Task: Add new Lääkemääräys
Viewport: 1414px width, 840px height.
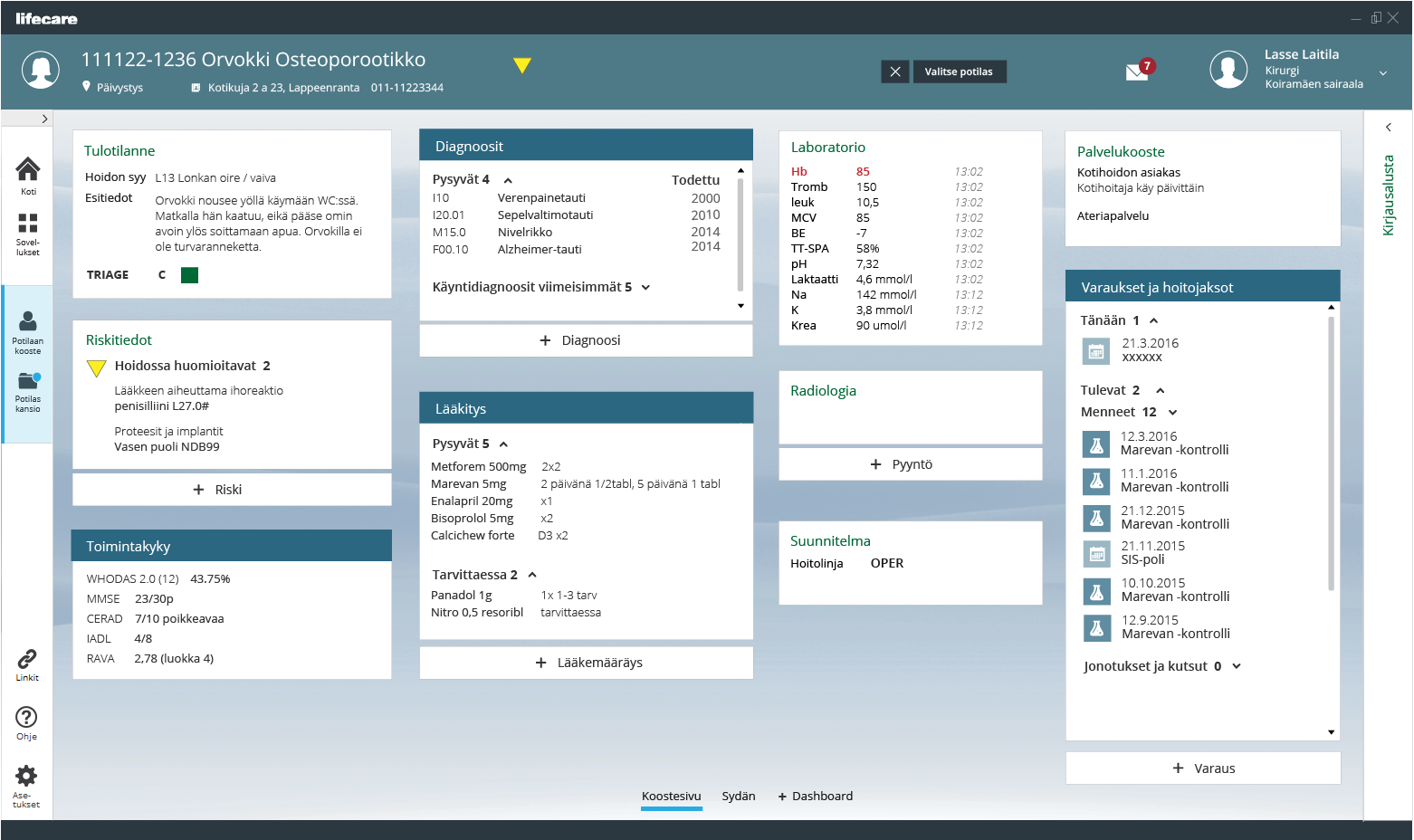Action: pyautogui.click(x=587, y=663)
